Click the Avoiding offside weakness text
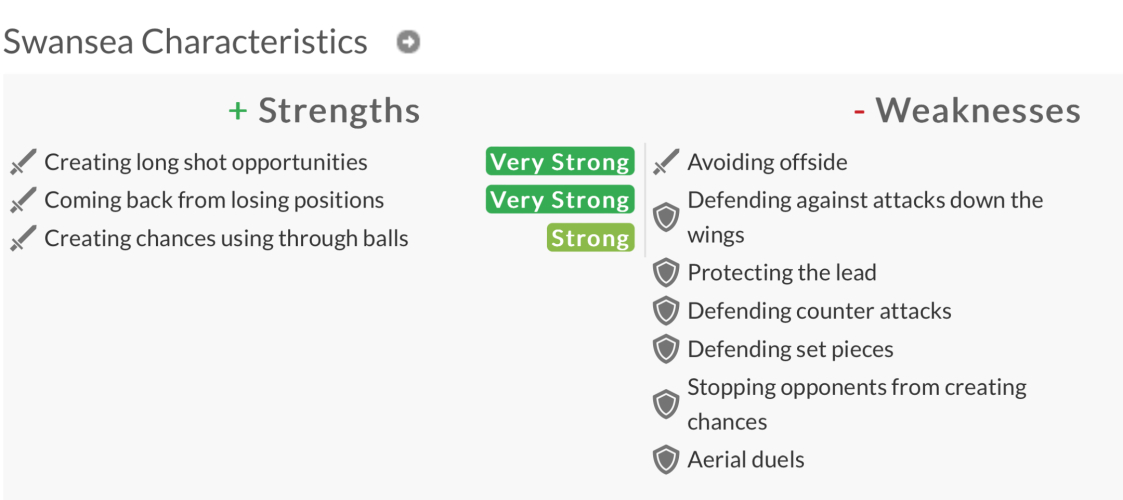The width and height of the screenshot is (1123, 500). click(x=767, y=162)
